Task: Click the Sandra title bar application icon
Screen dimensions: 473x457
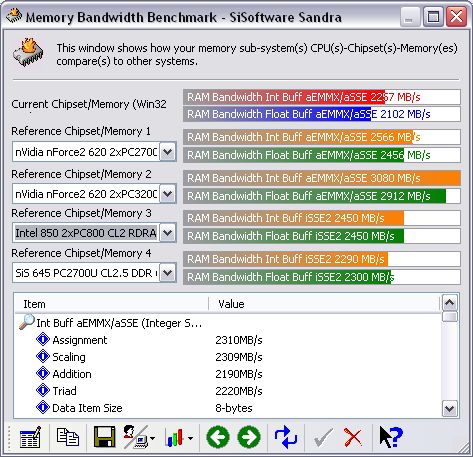Action: coord(14,16)
